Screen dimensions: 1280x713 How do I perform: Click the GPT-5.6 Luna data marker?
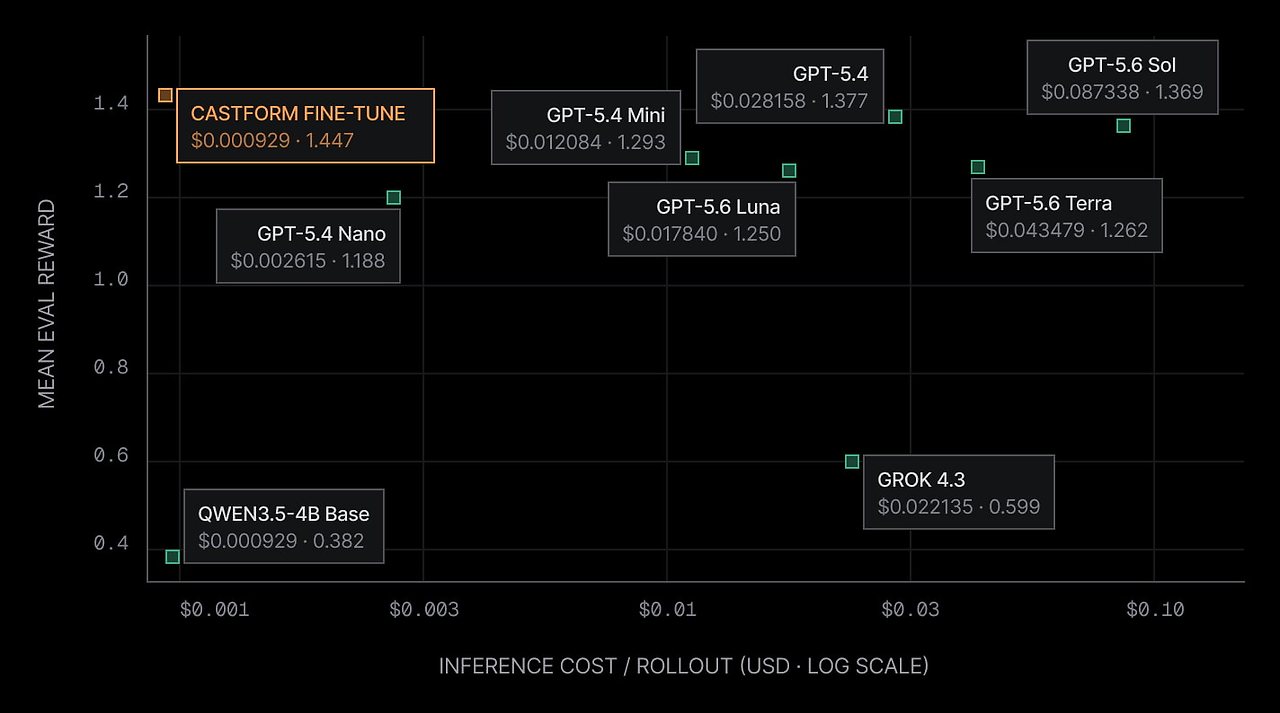click(789, 171)
